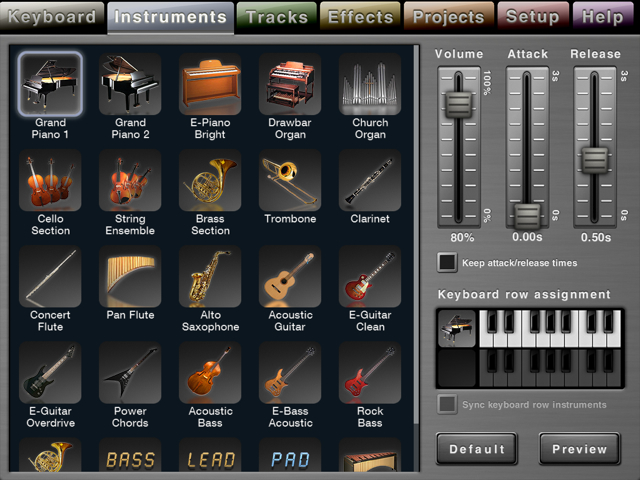This screenshot has height=480, width=640.
Task: Select the Grand Piano 1 instrument
Action: (x=50, y=84)
